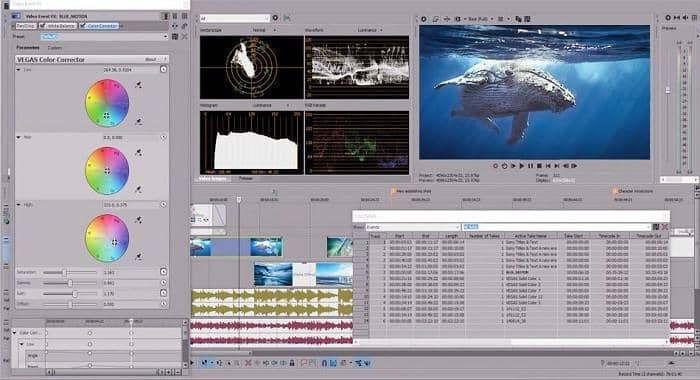Viewport: 700px width, 380px height.
Task: Collapse the Low keyframe lane
Action: (x=21, y=344)
